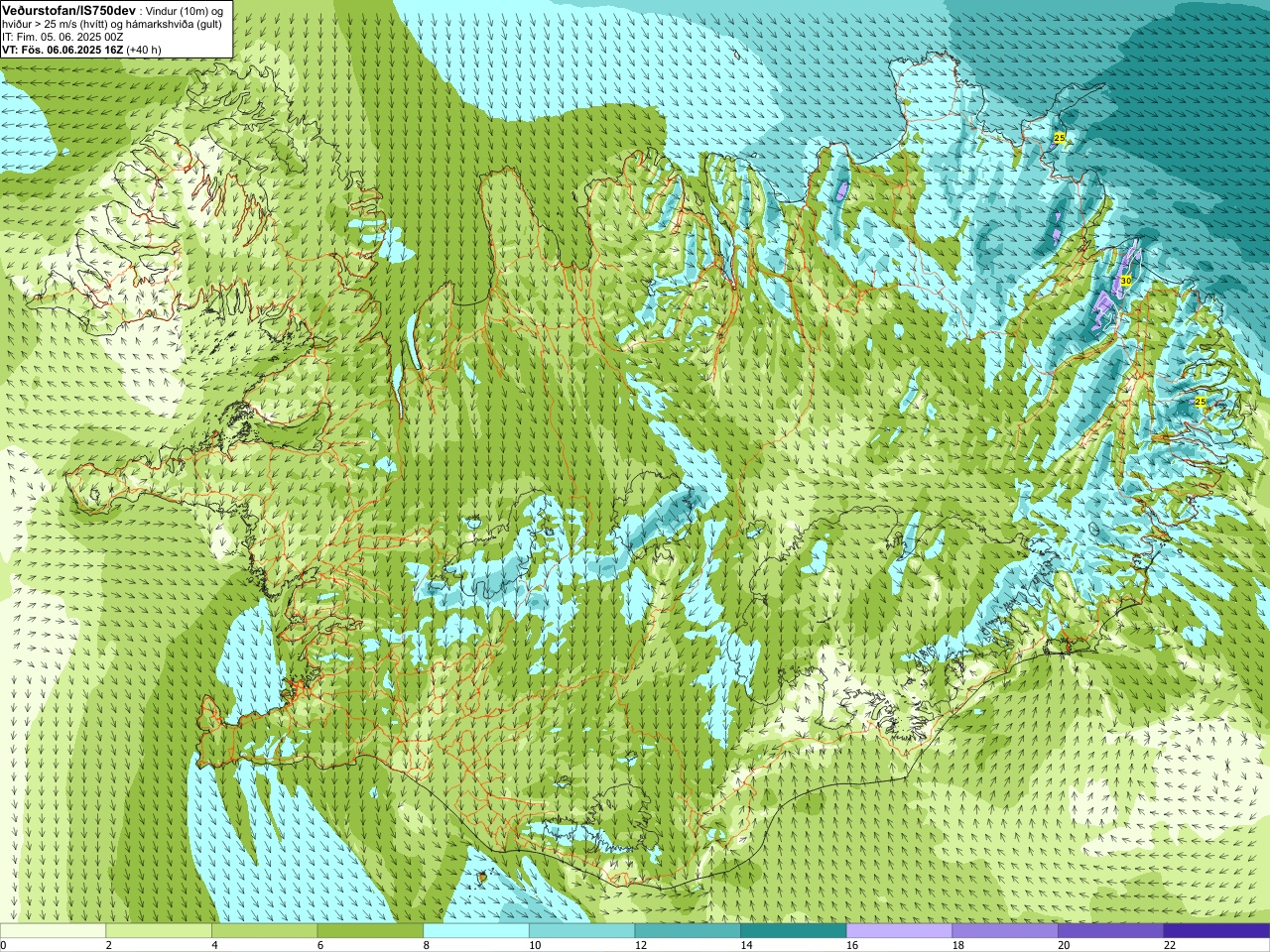Click the 6–8 m/s olive green legend swatch
The width and height of the screenshot is (1270, 952).
pyautogui.click(x=370, y=930)
